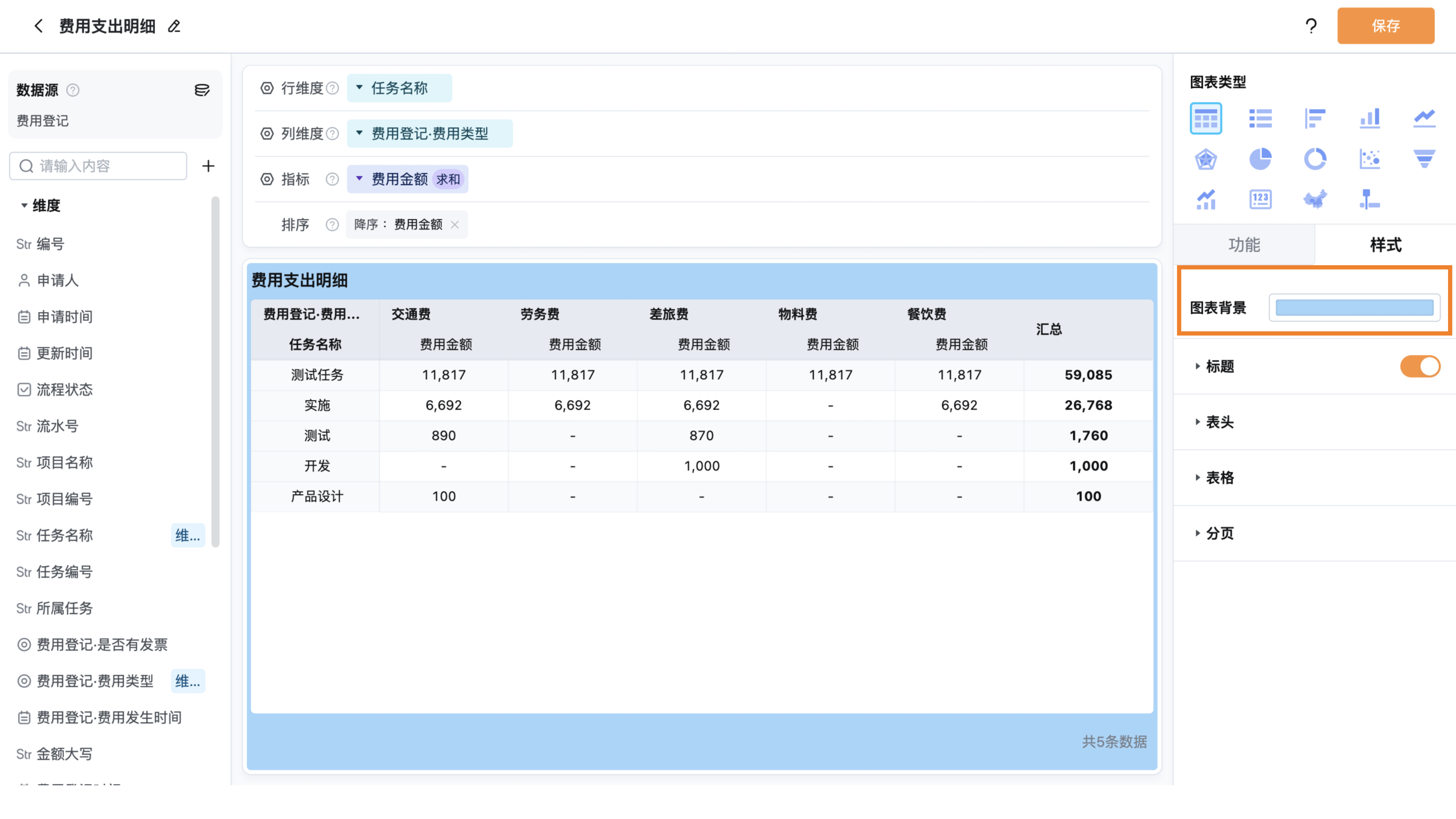Toggle the 标题 switch off
Screen dimensions: 1456x819
pos(1420,366)
